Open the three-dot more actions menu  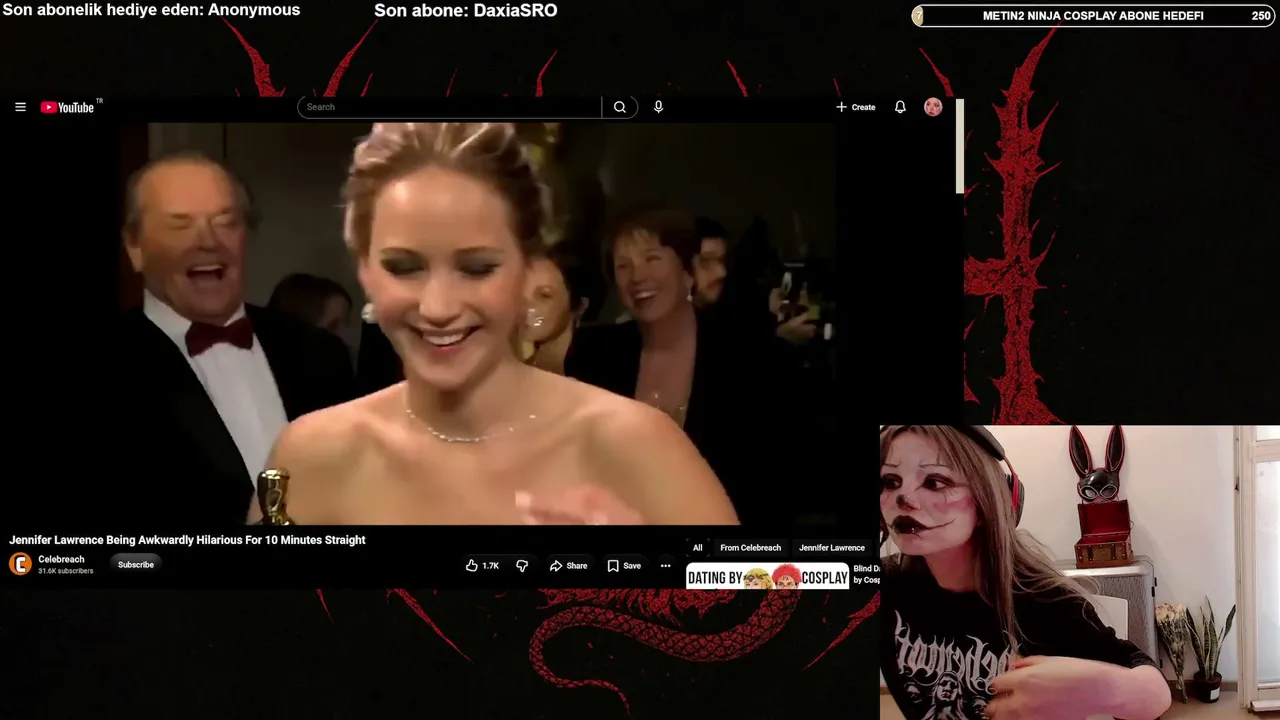665,566
